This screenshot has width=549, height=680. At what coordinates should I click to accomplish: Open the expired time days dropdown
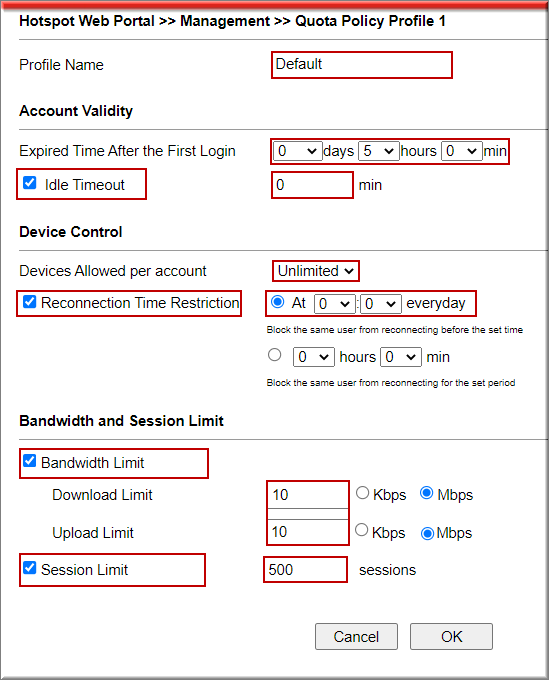coord(297,151)
